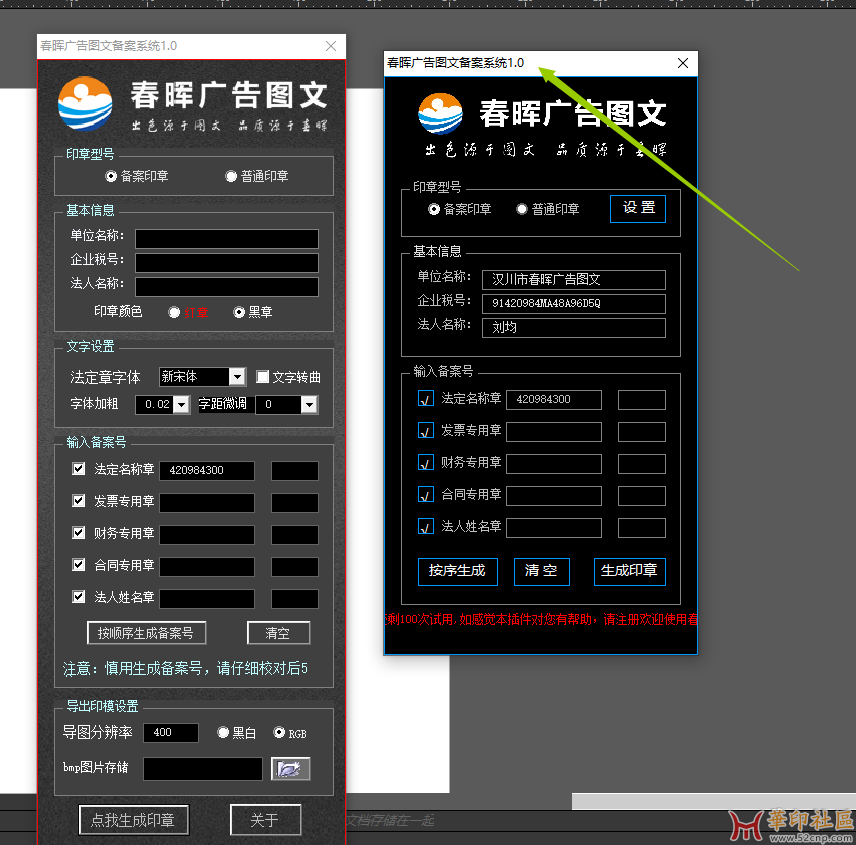
Task: Click 生成印章 button in right window
Action: (629, 572)
